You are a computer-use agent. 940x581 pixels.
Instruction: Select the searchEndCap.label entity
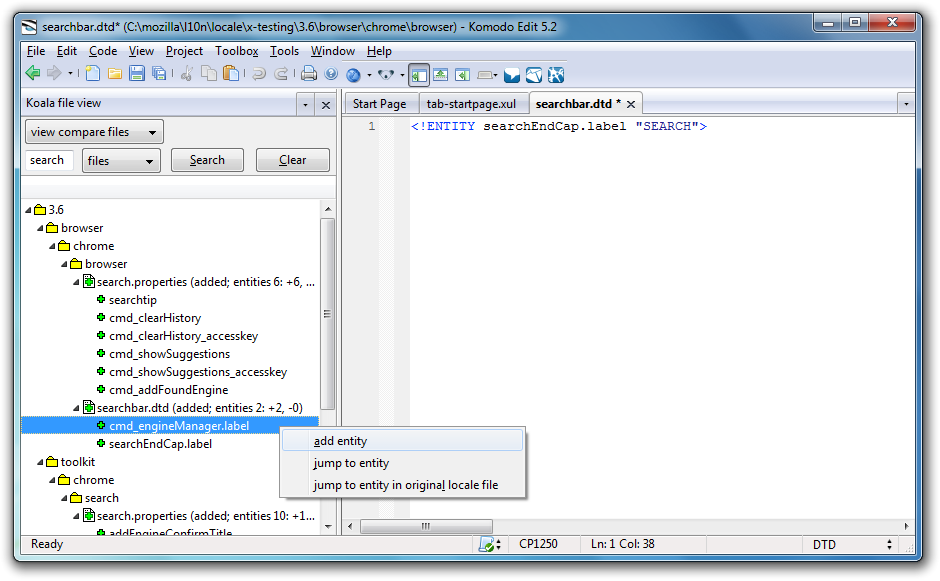(x=160, y=444)
